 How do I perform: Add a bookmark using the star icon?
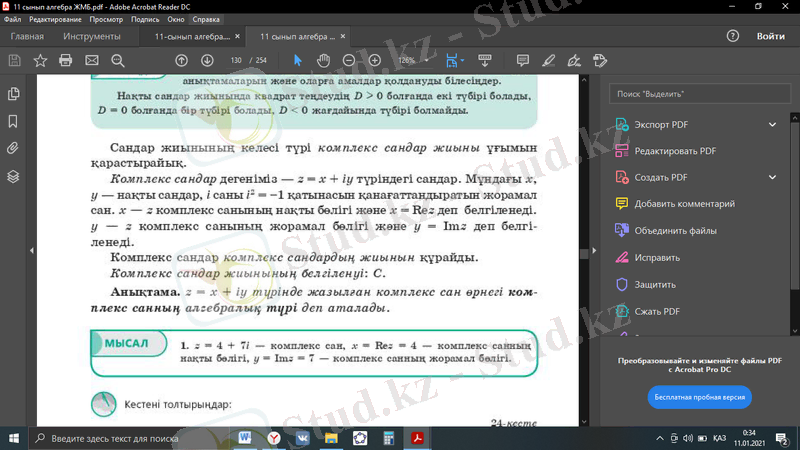(40, 60)
